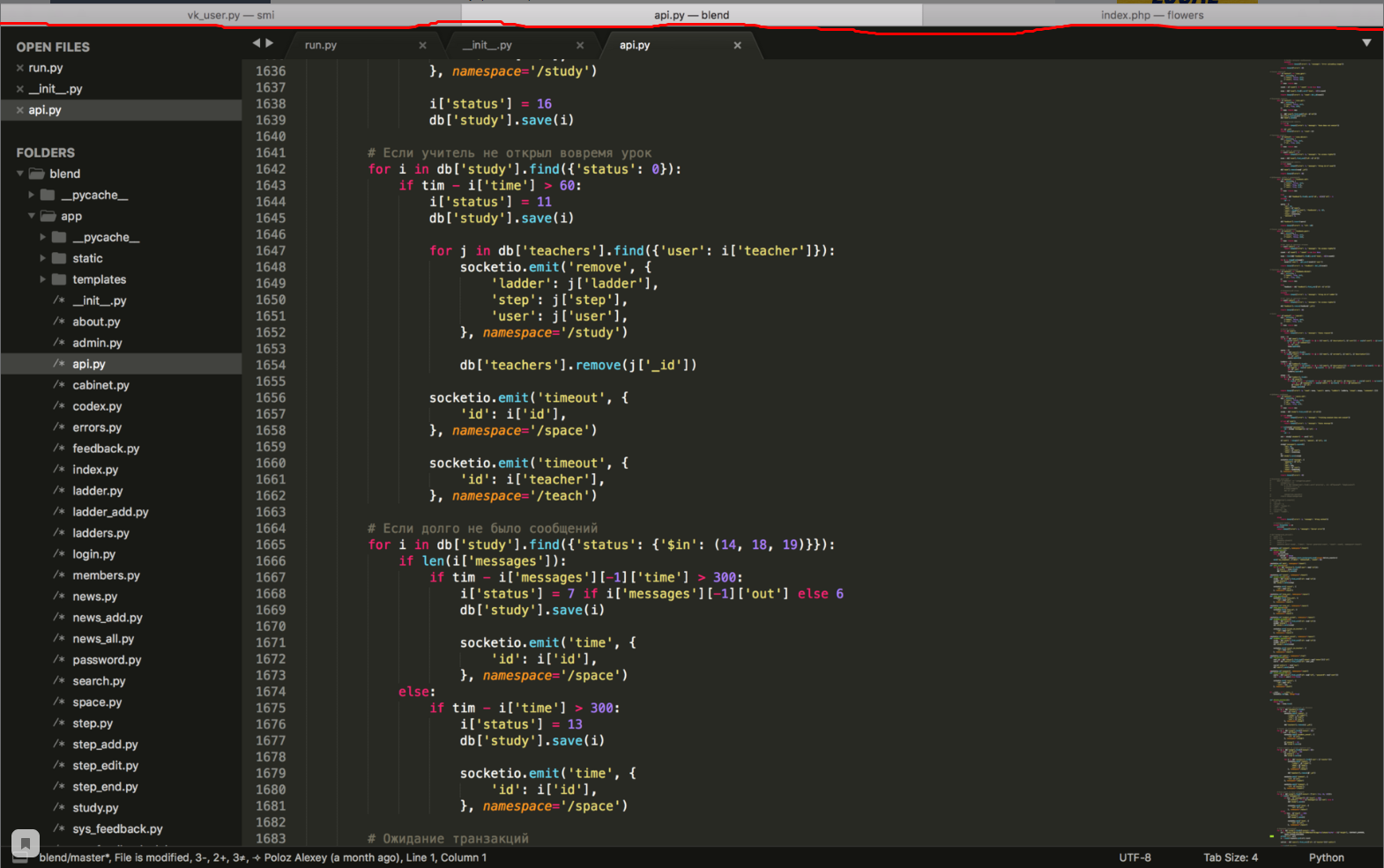Image resolution: width=1384 pixels, height=868 pixels.
Task: Expand the static folder
Action: pyautogui.click(x=43, y=258)
